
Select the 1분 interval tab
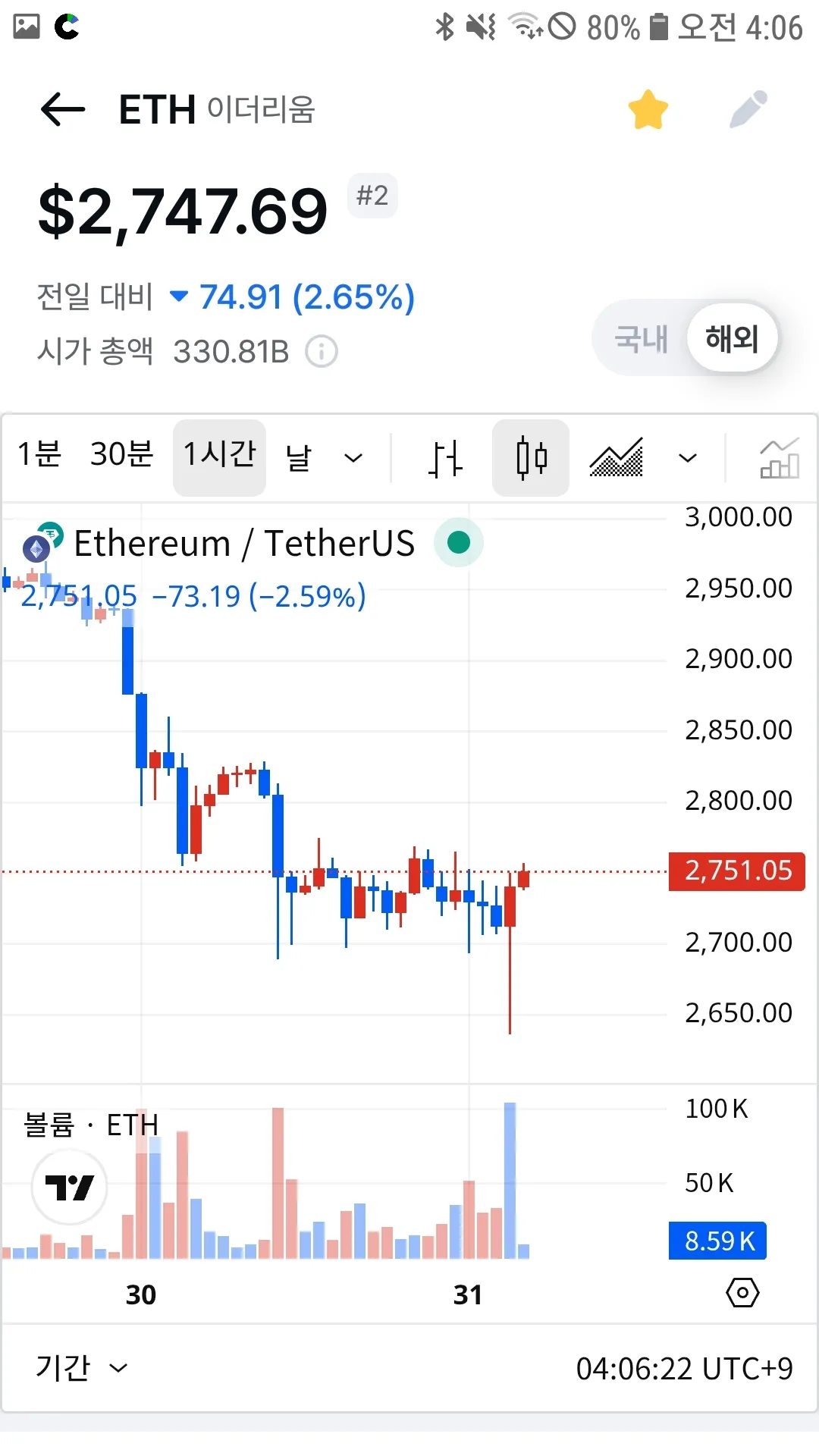point(39,455)
